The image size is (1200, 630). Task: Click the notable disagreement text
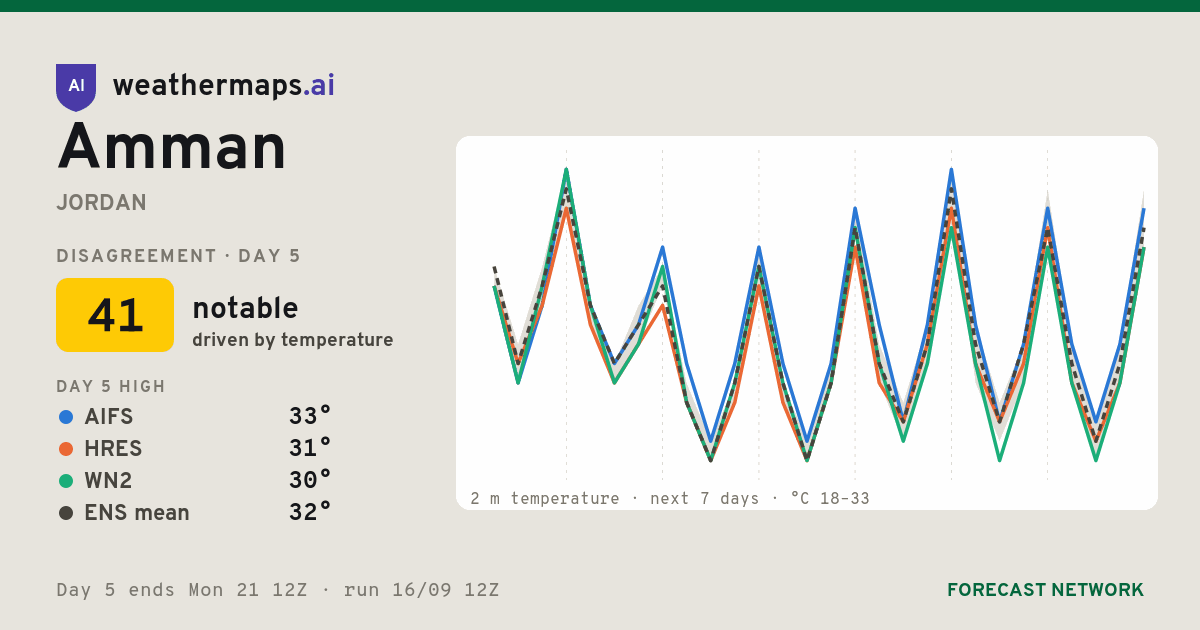245,308
